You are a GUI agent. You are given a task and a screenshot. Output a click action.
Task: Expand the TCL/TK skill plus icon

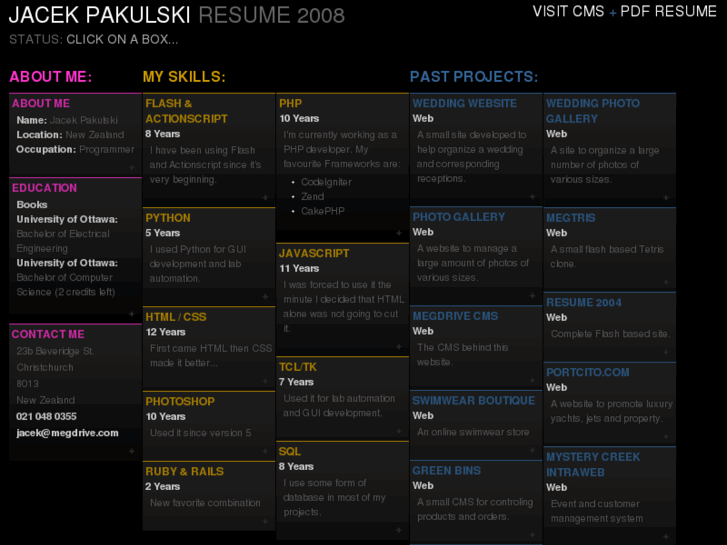pyautogui.click(x=399, y=431)
